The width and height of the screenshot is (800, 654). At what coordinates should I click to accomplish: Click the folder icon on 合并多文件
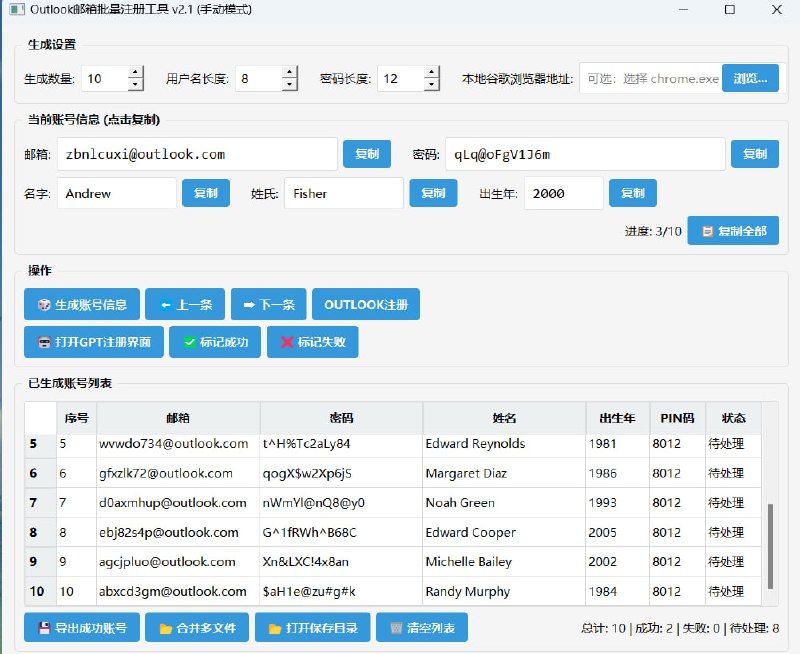click(165, 628)
